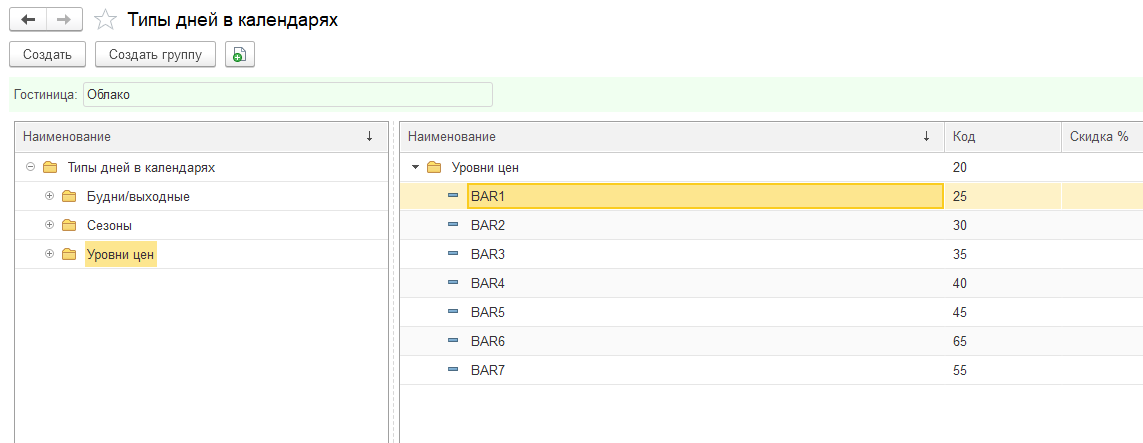Select the BAR7 row
This screenshot has height=443, width=1143.
click(x=771, y=370)
